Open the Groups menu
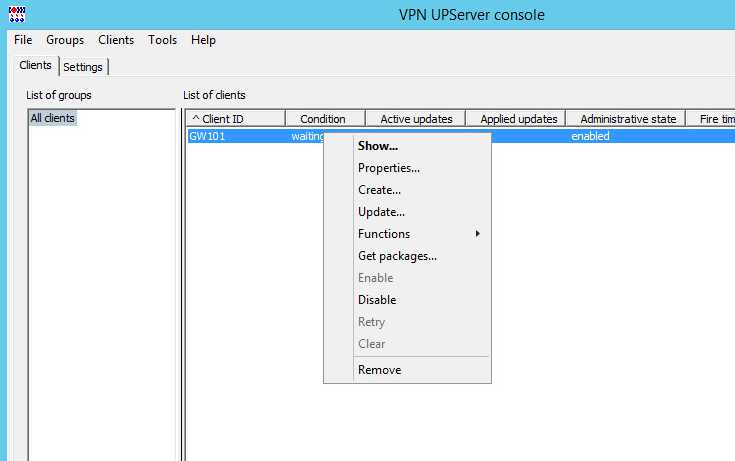This screenshot has height=461, width=735. tap(65, 40)
